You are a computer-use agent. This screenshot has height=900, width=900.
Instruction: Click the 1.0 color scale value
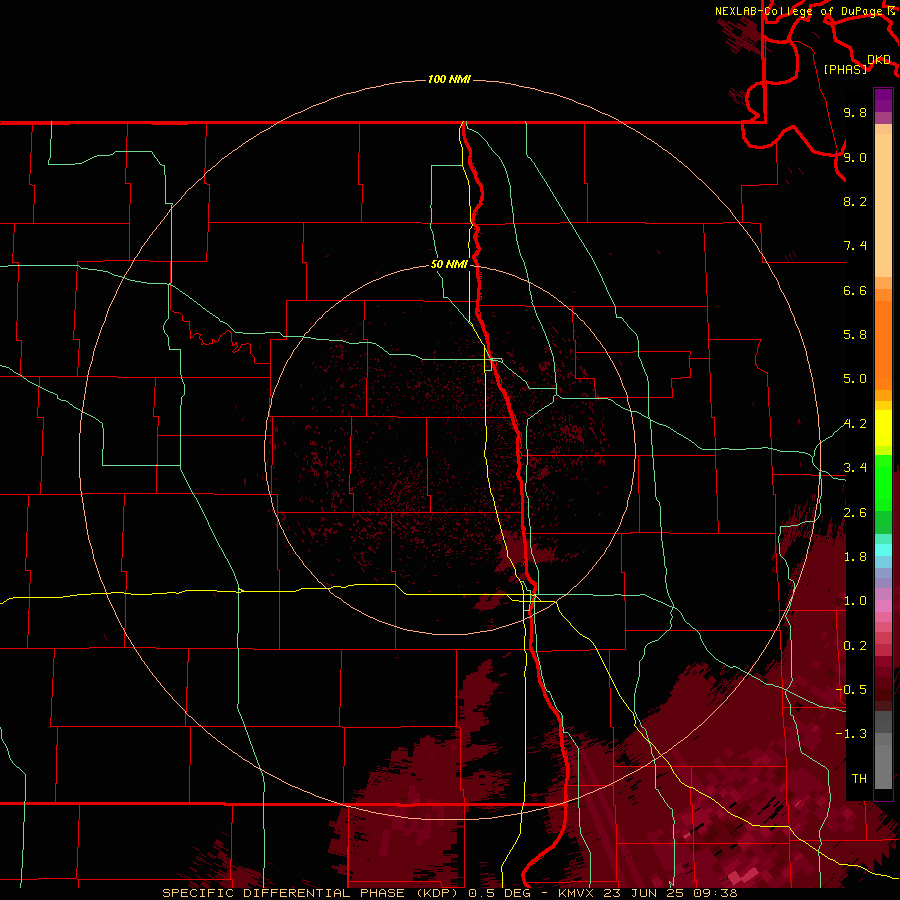click(855, 601)
